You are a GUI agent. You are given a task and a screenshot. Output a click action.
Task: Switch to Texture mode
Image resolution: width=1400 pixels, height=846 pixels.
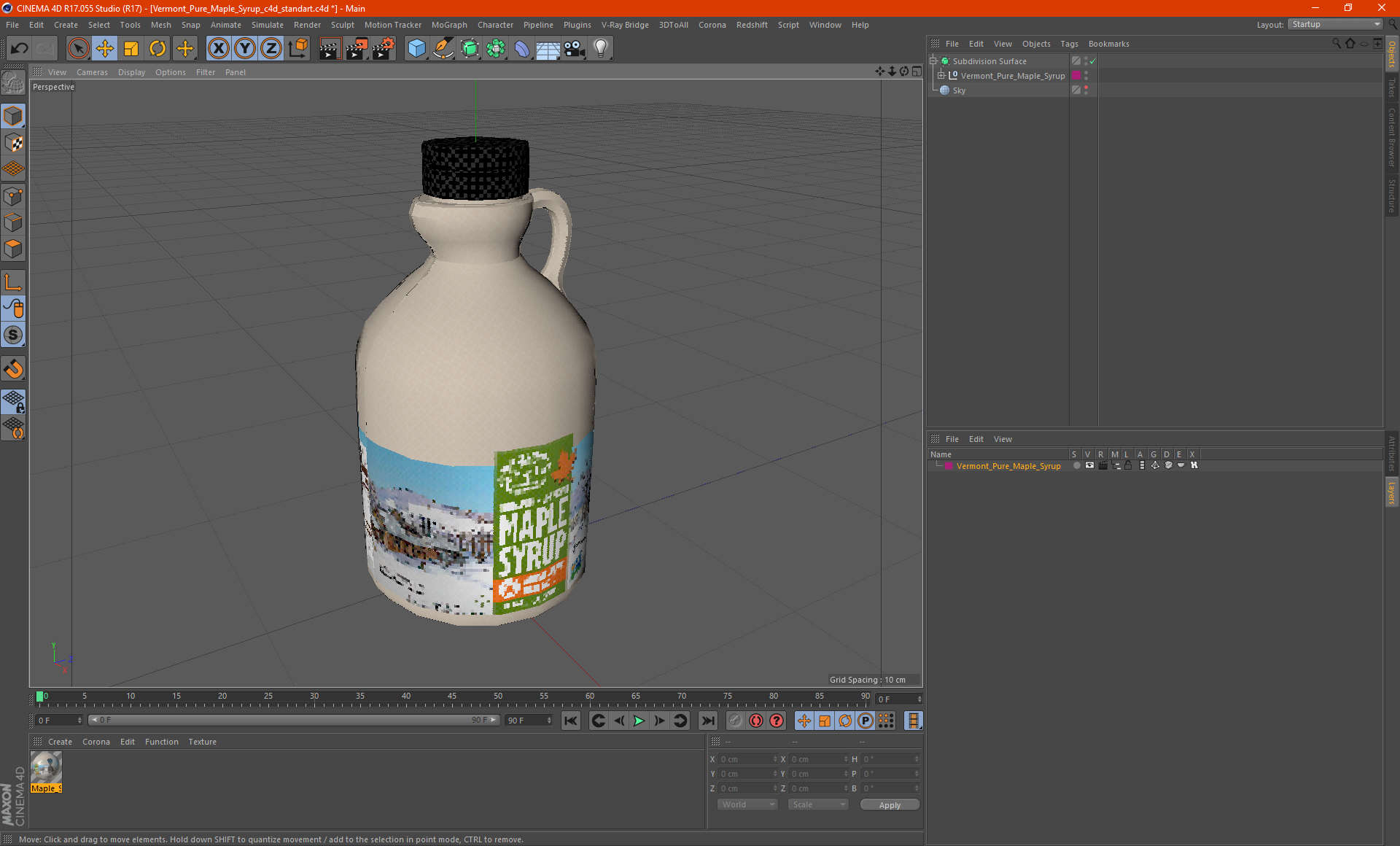[x=14, y=143]
